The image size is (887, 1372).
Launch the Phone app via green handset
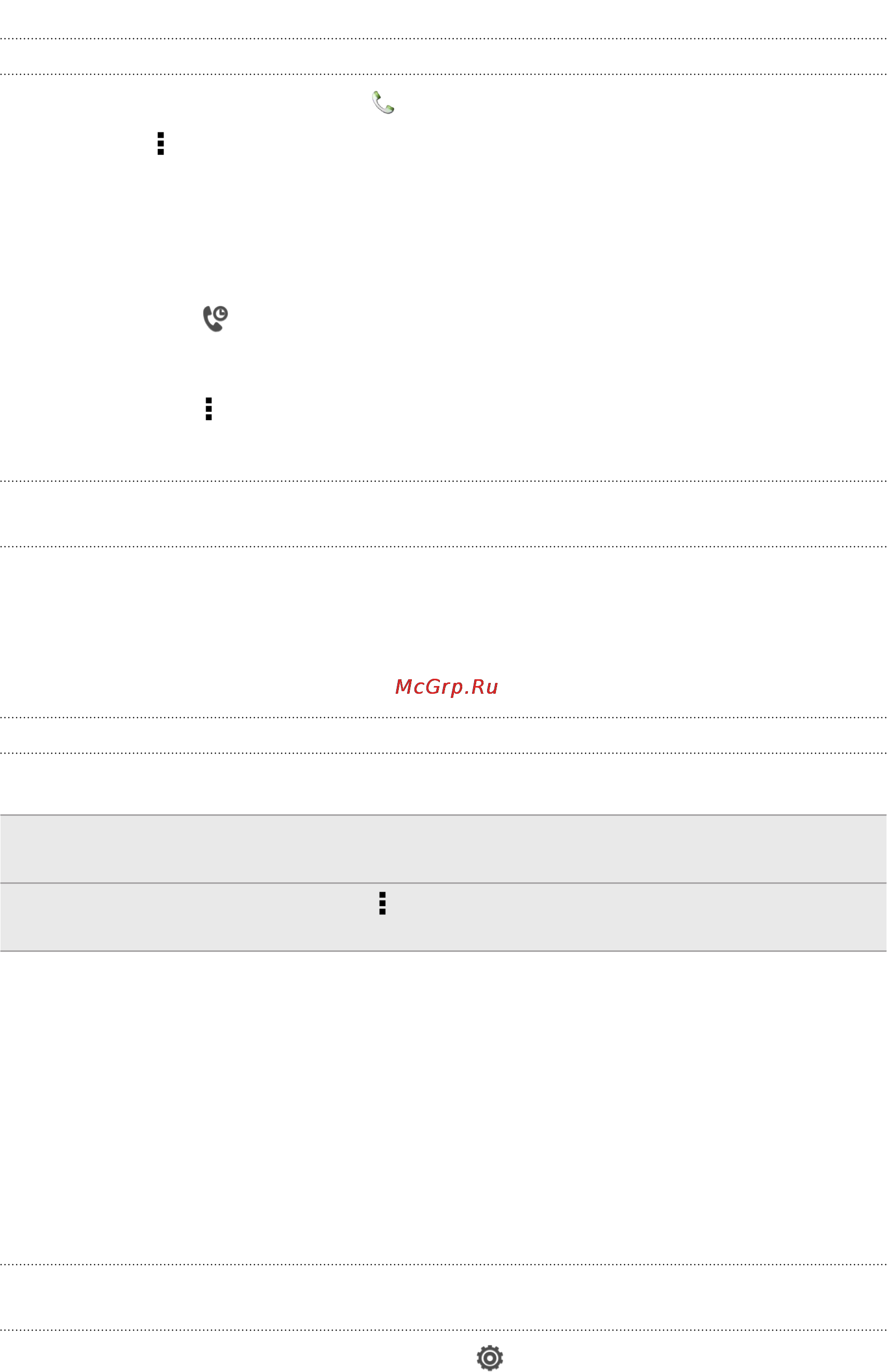tap(383, 102)
